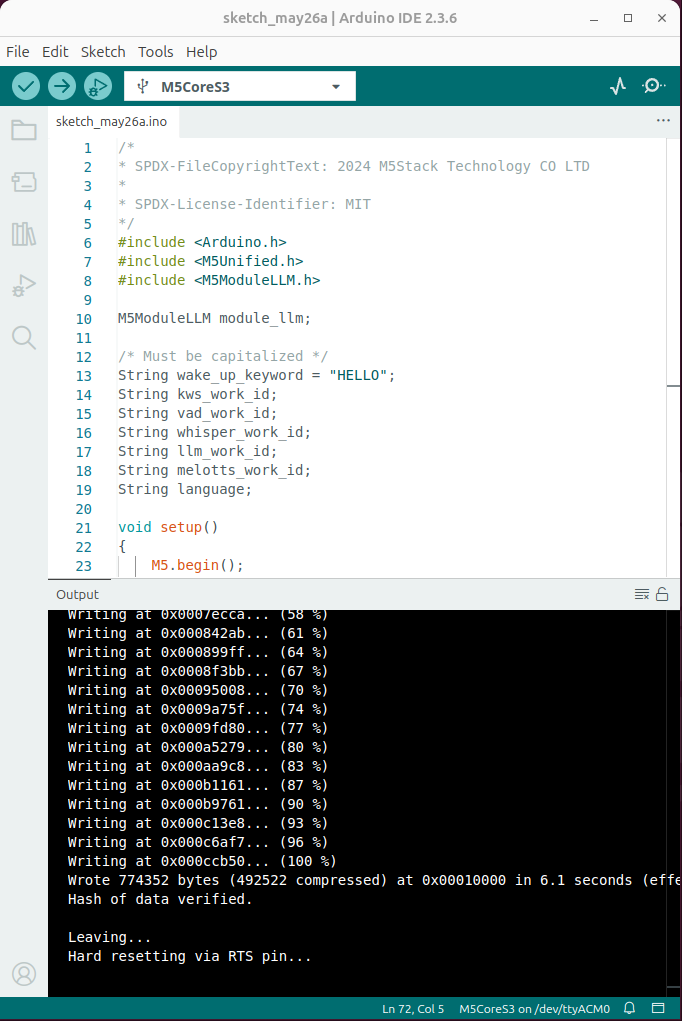Click the Verify sketch checkmark button
This screenshot has height=1021, width=682.
[x=26, y=86]
